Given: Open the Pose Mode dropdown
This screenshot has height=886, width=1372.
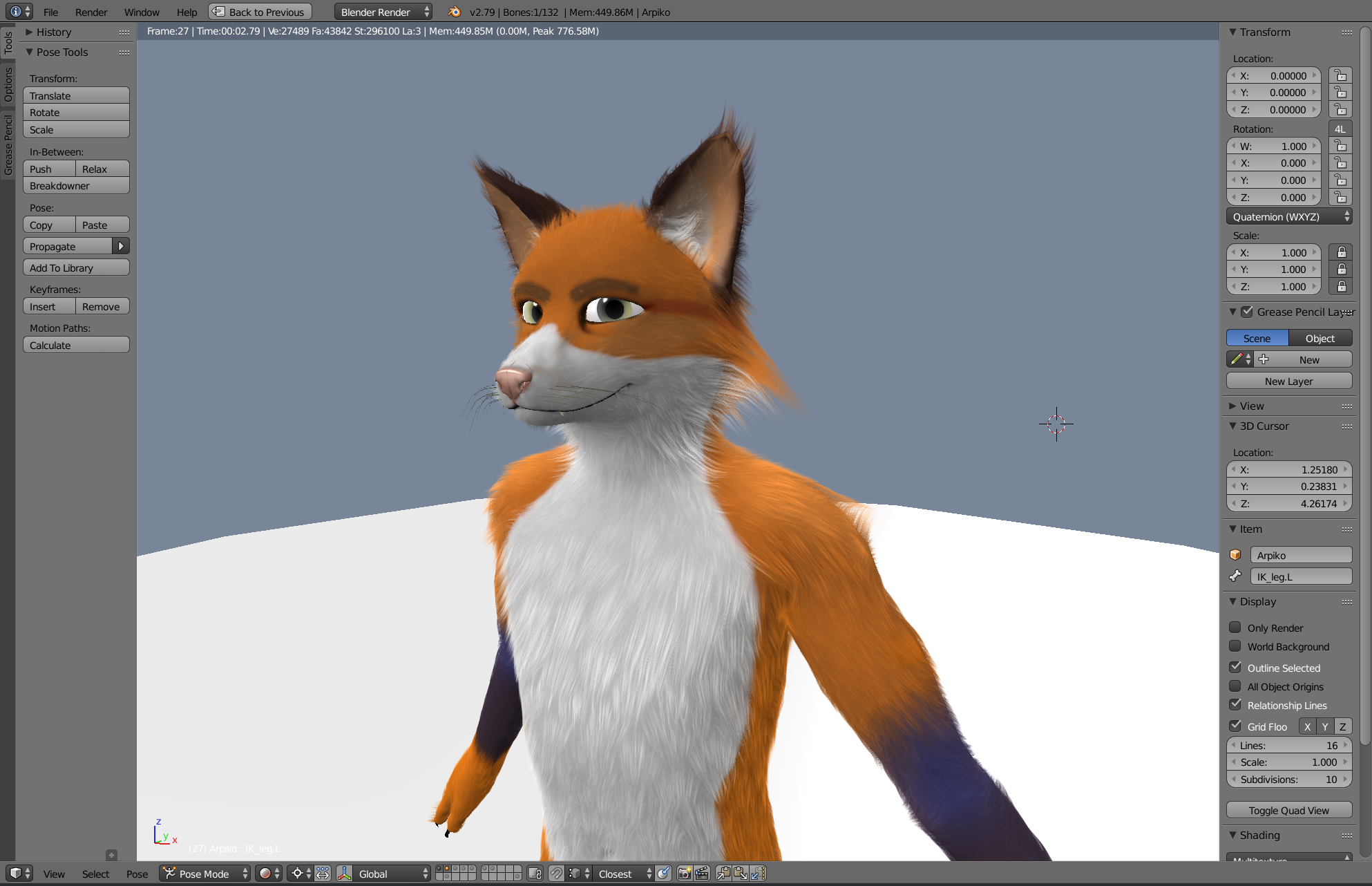Looking at the screenshot, I should 204,874.
